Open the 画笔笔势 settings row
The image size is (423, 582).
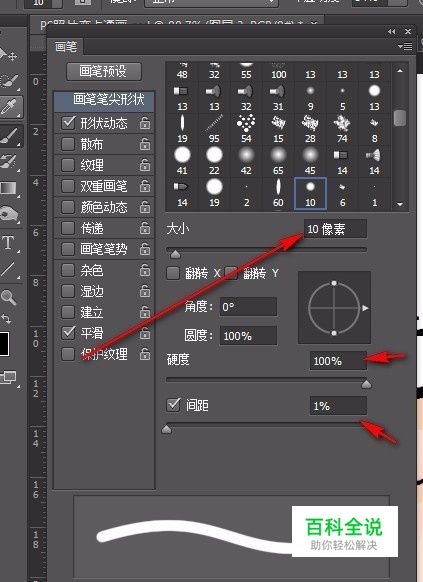104,249
